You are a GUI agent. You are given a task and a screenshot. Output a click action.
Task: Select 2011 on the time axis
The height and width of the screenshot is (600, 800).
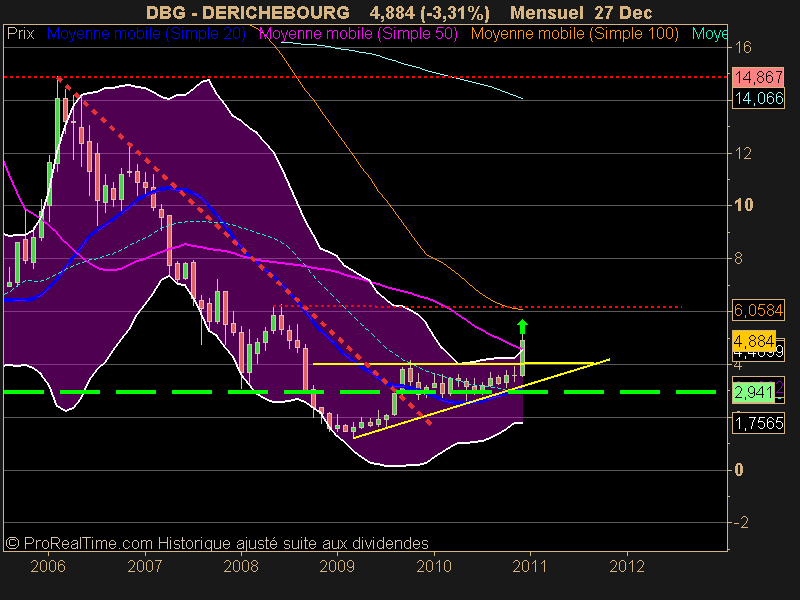coord(530,566)
